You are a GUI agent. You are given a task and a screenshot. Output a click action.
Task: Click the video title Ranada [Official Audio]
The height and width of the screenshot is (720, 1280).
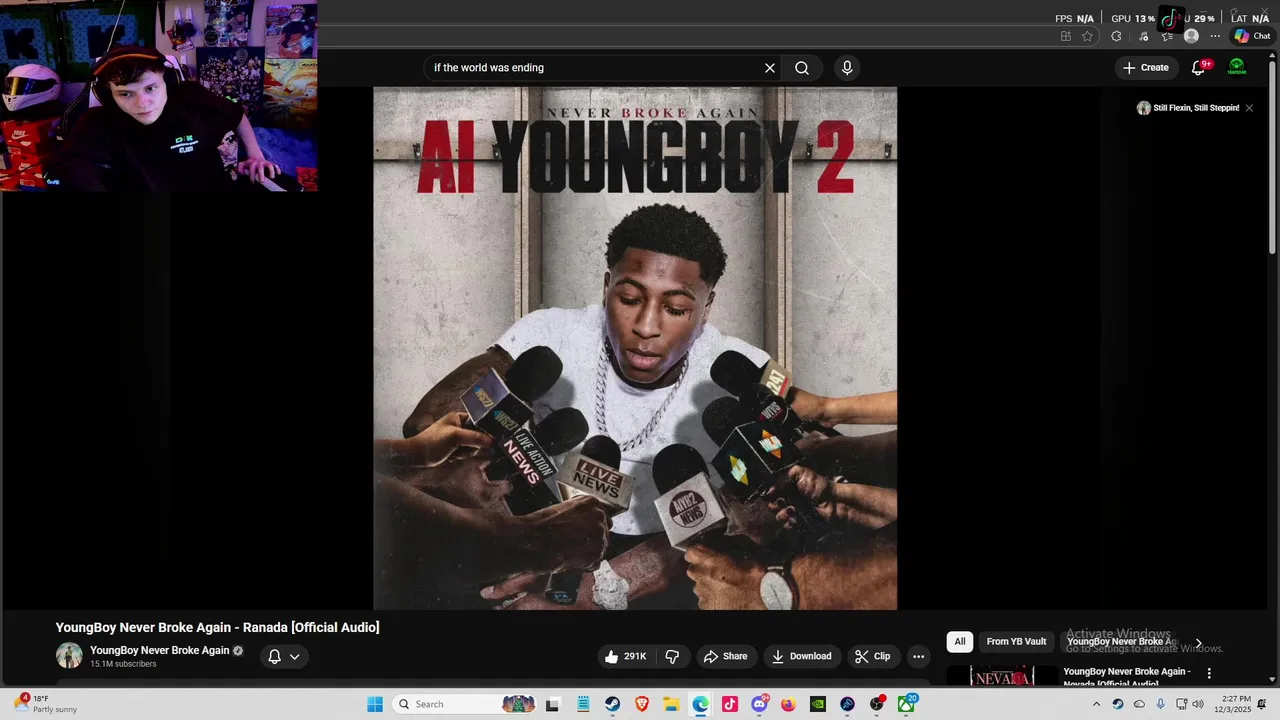pos(217,627)
